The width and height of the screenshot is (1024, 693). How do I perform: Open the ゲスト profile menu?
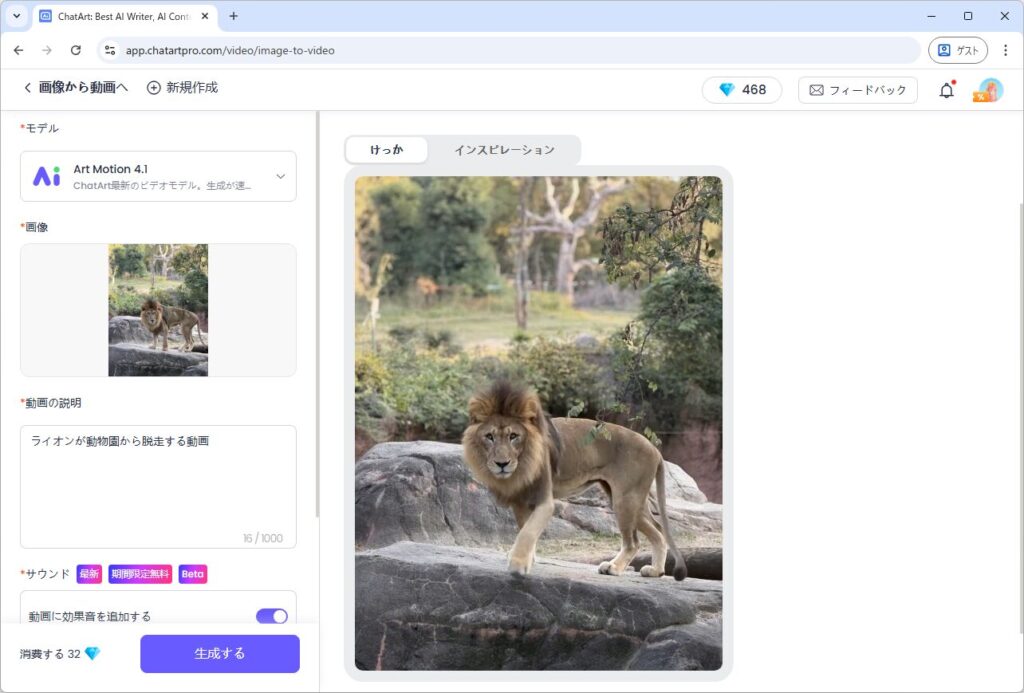pyautogui.click(x=957, y=50)
